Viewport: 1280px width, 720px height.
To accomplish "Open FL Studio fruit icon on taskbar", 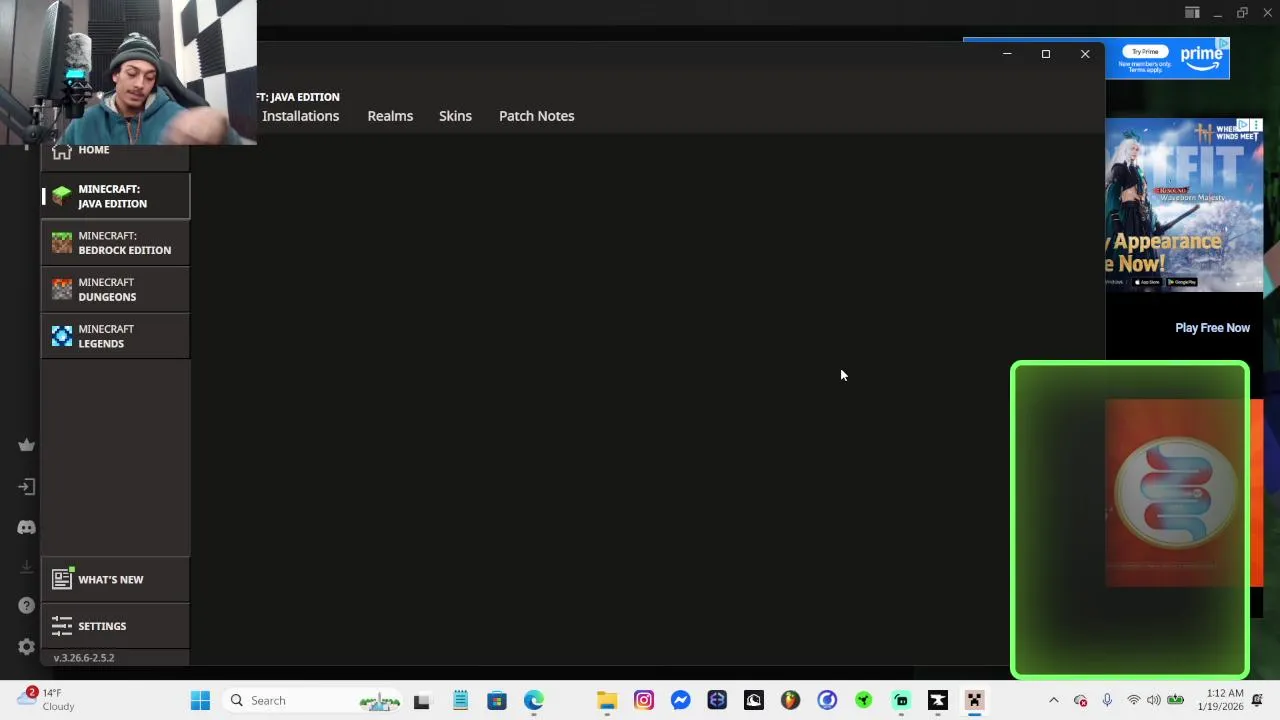I will (x=790, y=700).
